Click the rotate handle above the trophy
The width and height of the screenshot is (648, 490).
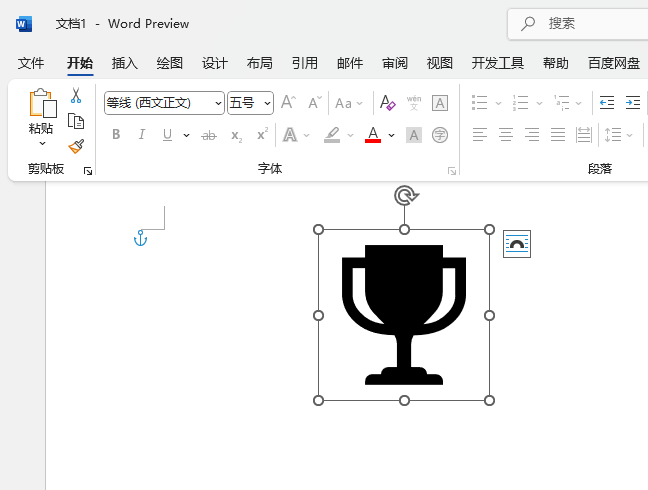[405, 195]
